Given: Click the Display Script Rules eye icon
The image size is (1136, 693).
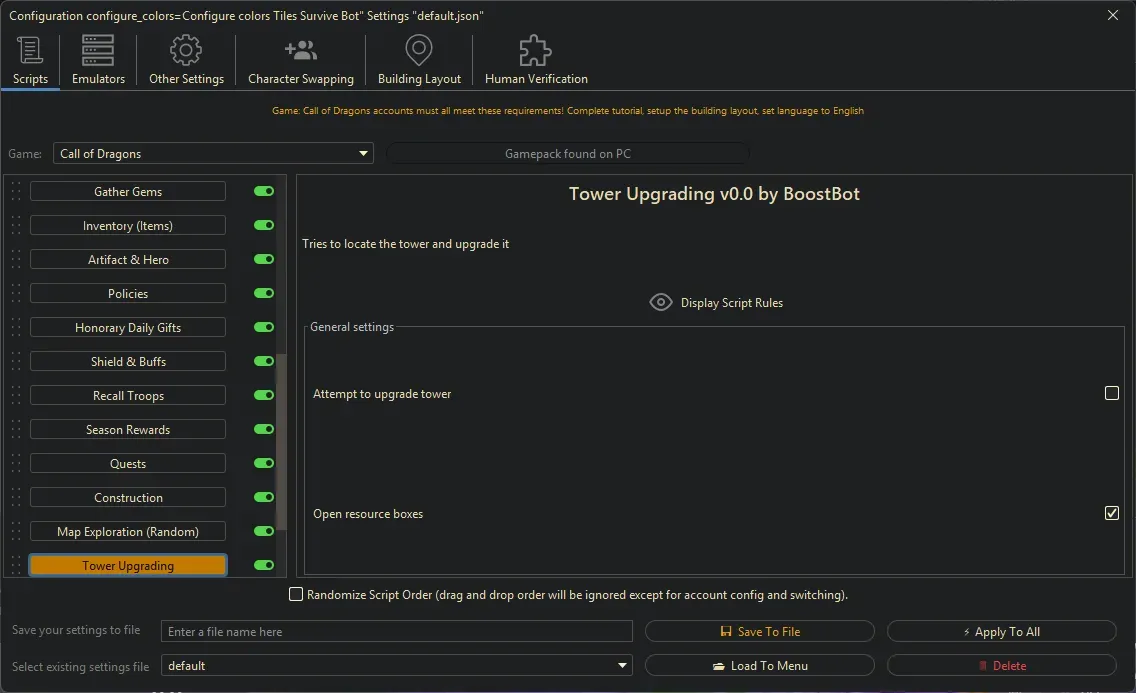Looking at the screenshot, I should [x=660, y=302].
